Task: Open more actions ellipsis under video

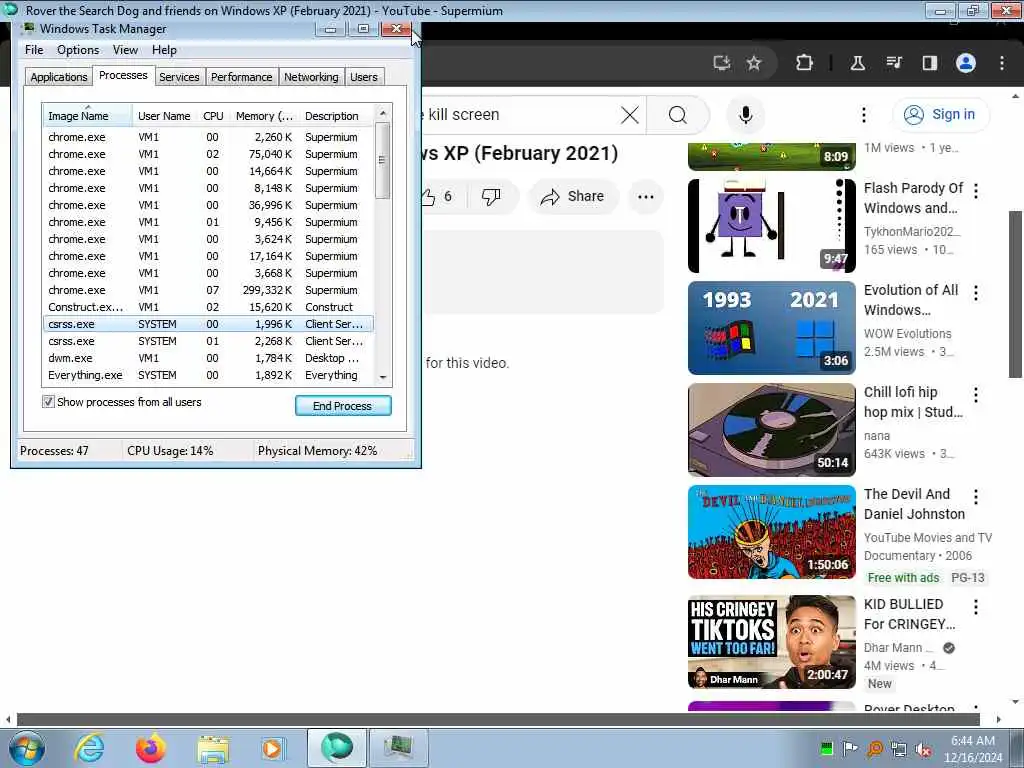Action: 645,197
